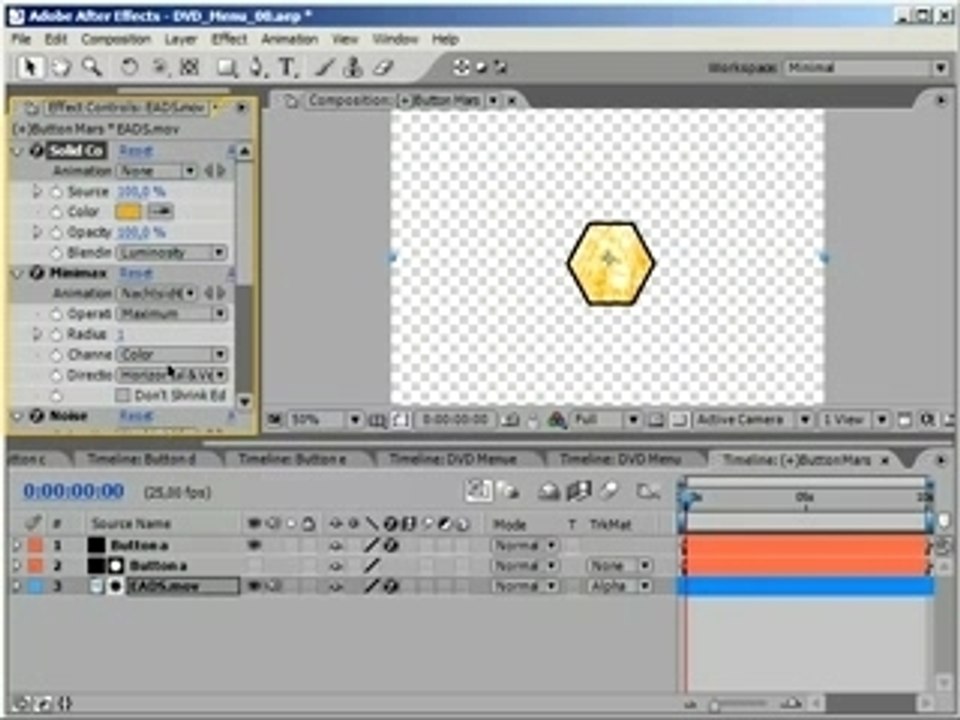The width and height of the screenshot is (960, 720).
Task: Toggle stopwatch for Source Opacity
Action: [56, 192]
